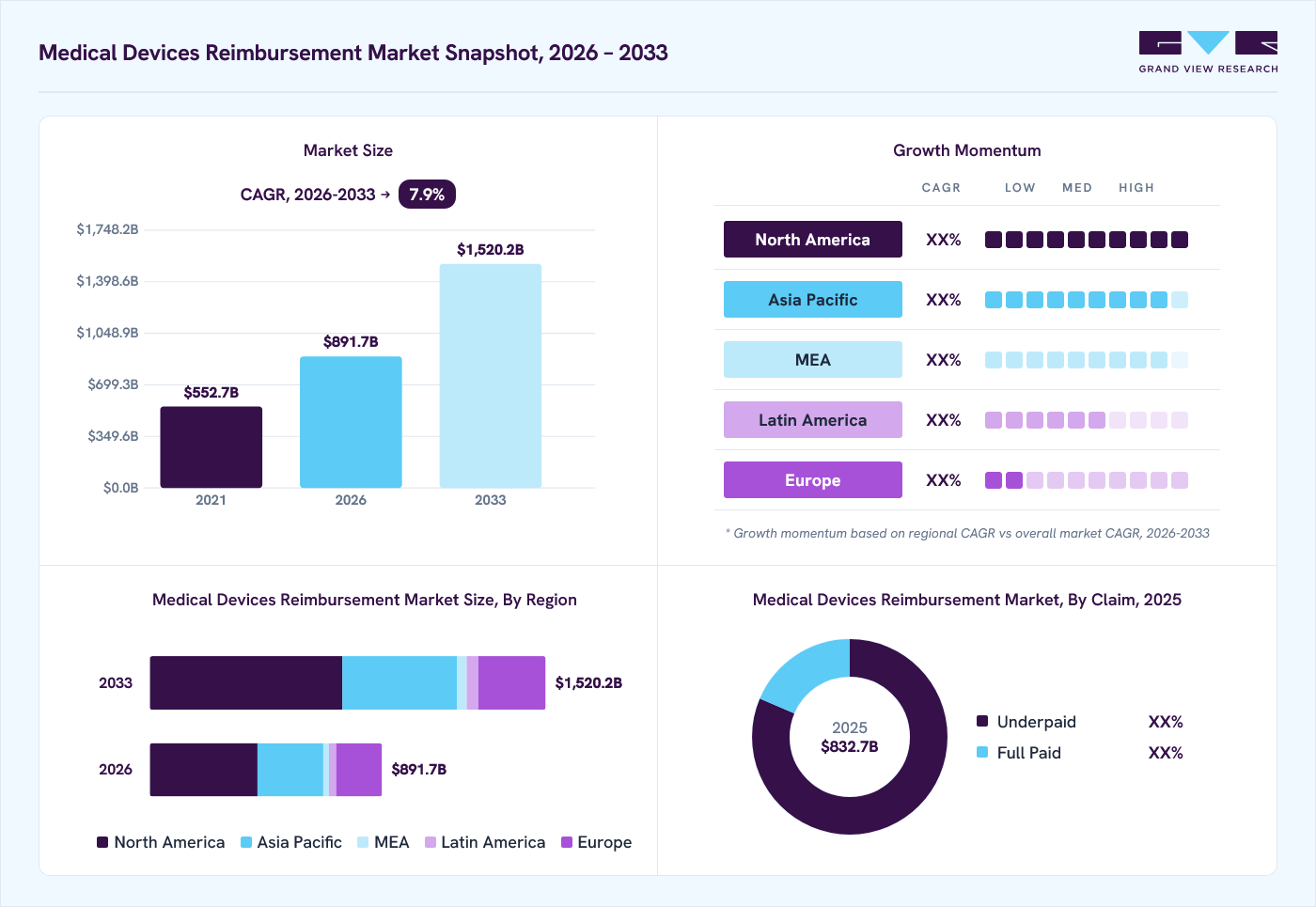Screen dimensions: 1316x907
Task: Click the light blue 2033 market size bar
Action: [491, 376]
